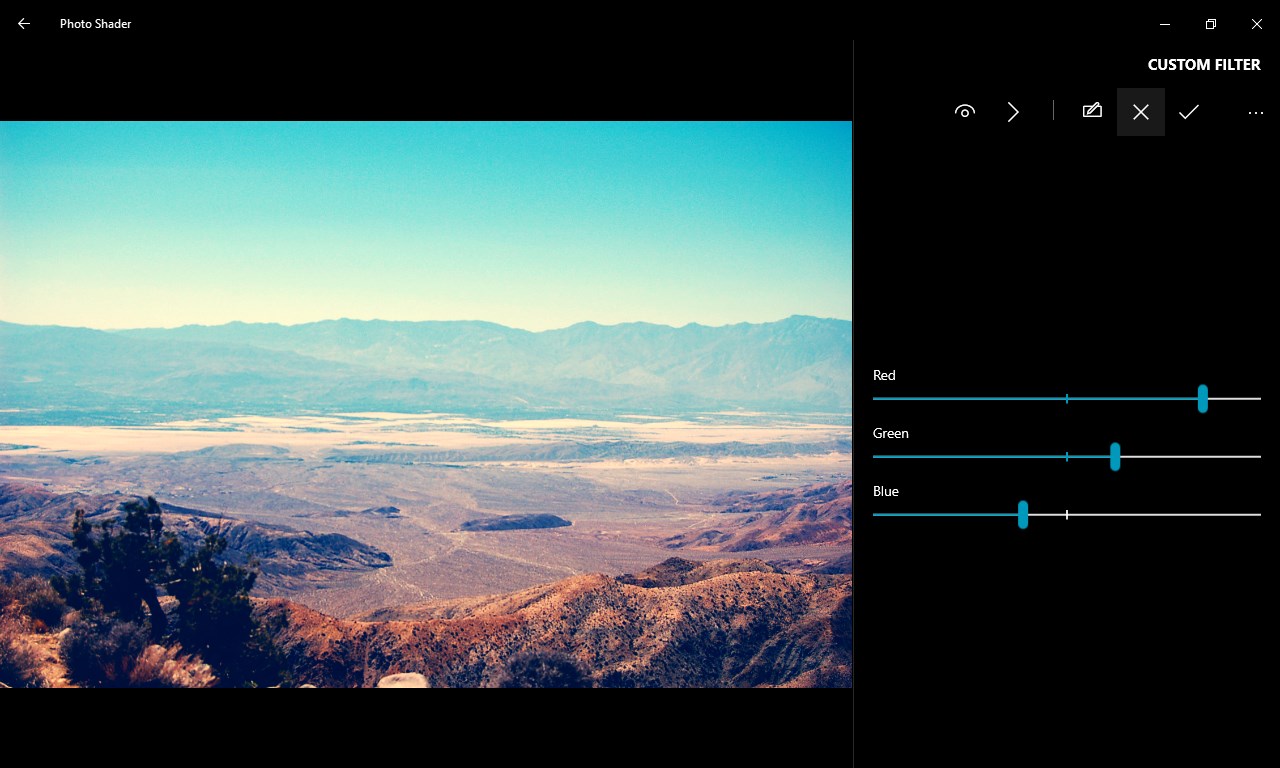Screen dimensions: 1280x768
Task: Cancel custom filter with X icon
Action: [1141, 112]
